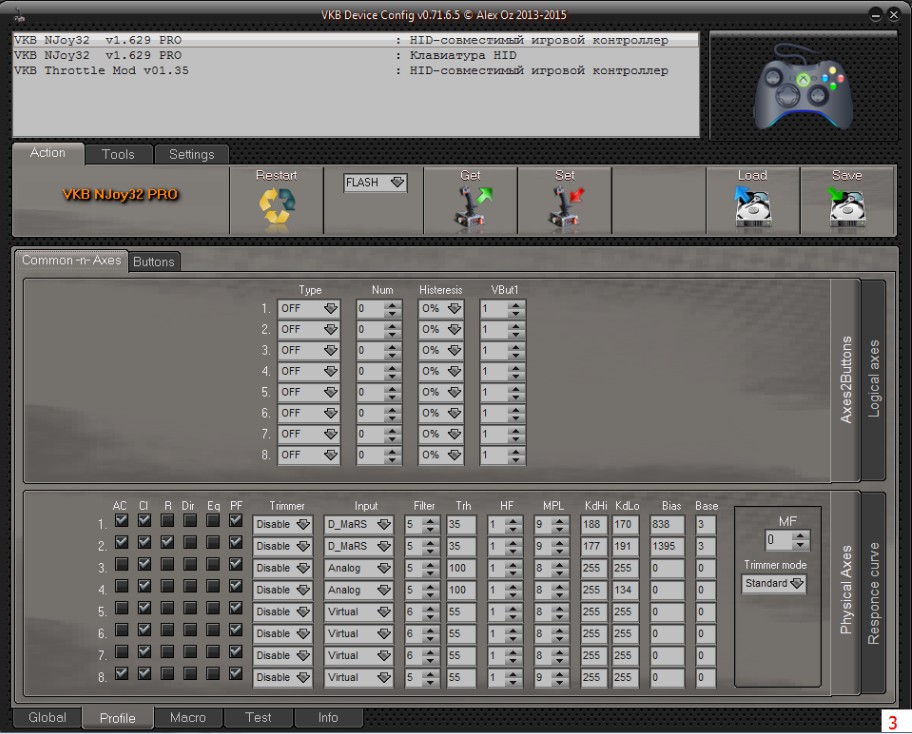Image resolution: width=912 pixels, height=734 pixels.
Task: Open the Action tab
Action: (x=48, y=153)
